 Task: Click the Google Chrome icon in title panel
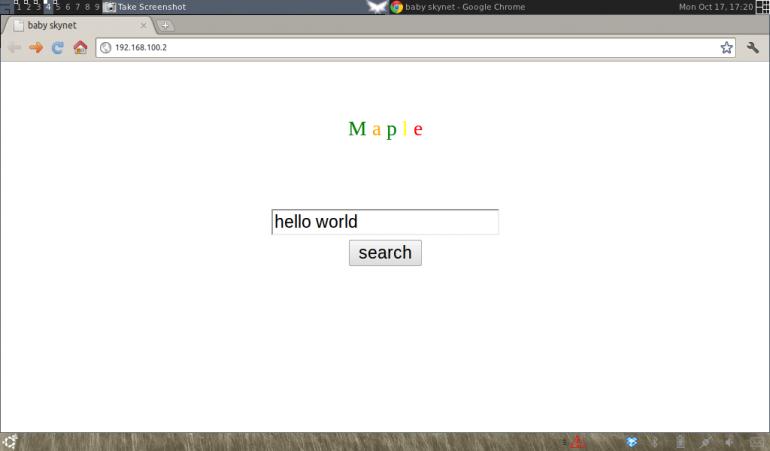click(396, 7)
